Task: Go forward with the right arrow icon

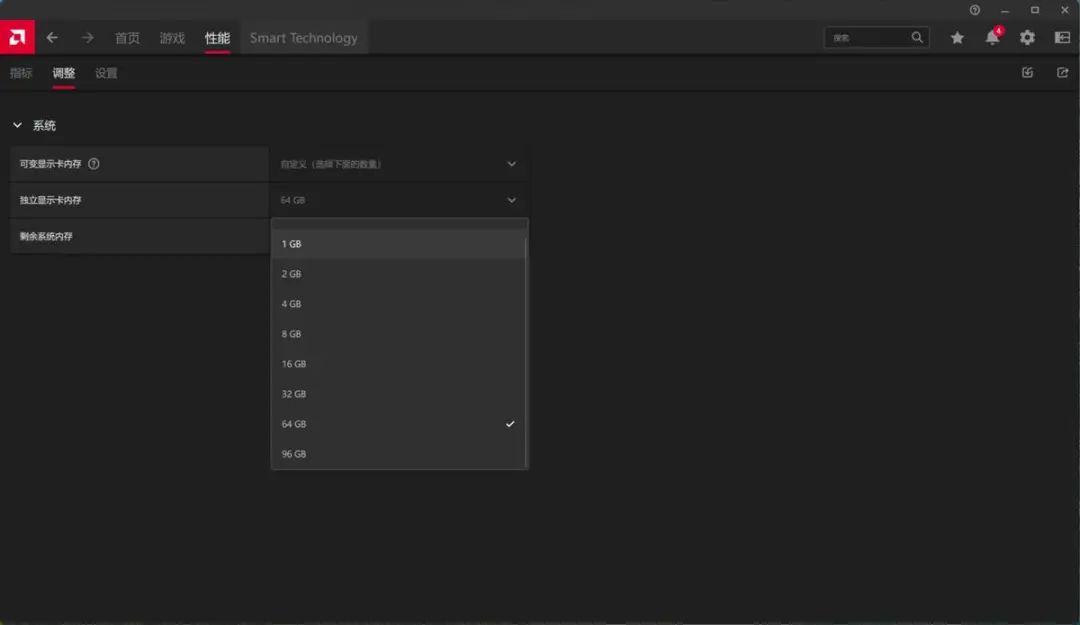Action: [x=87, y=38]
